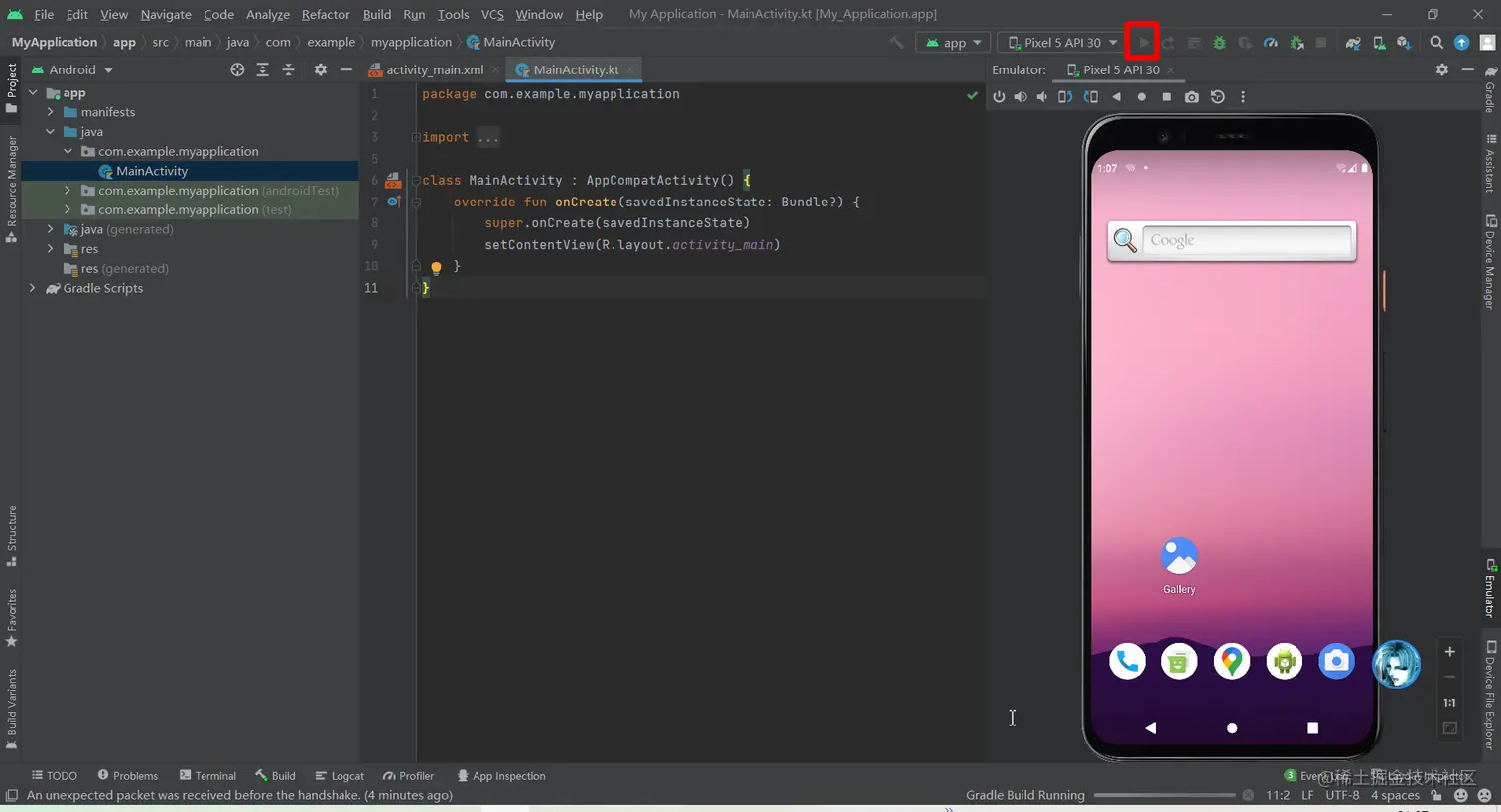This screenshot has width=1501, height=812.
Task: Click the Search Everywhere magnifier icon
Action: [x=1436, y=43]
